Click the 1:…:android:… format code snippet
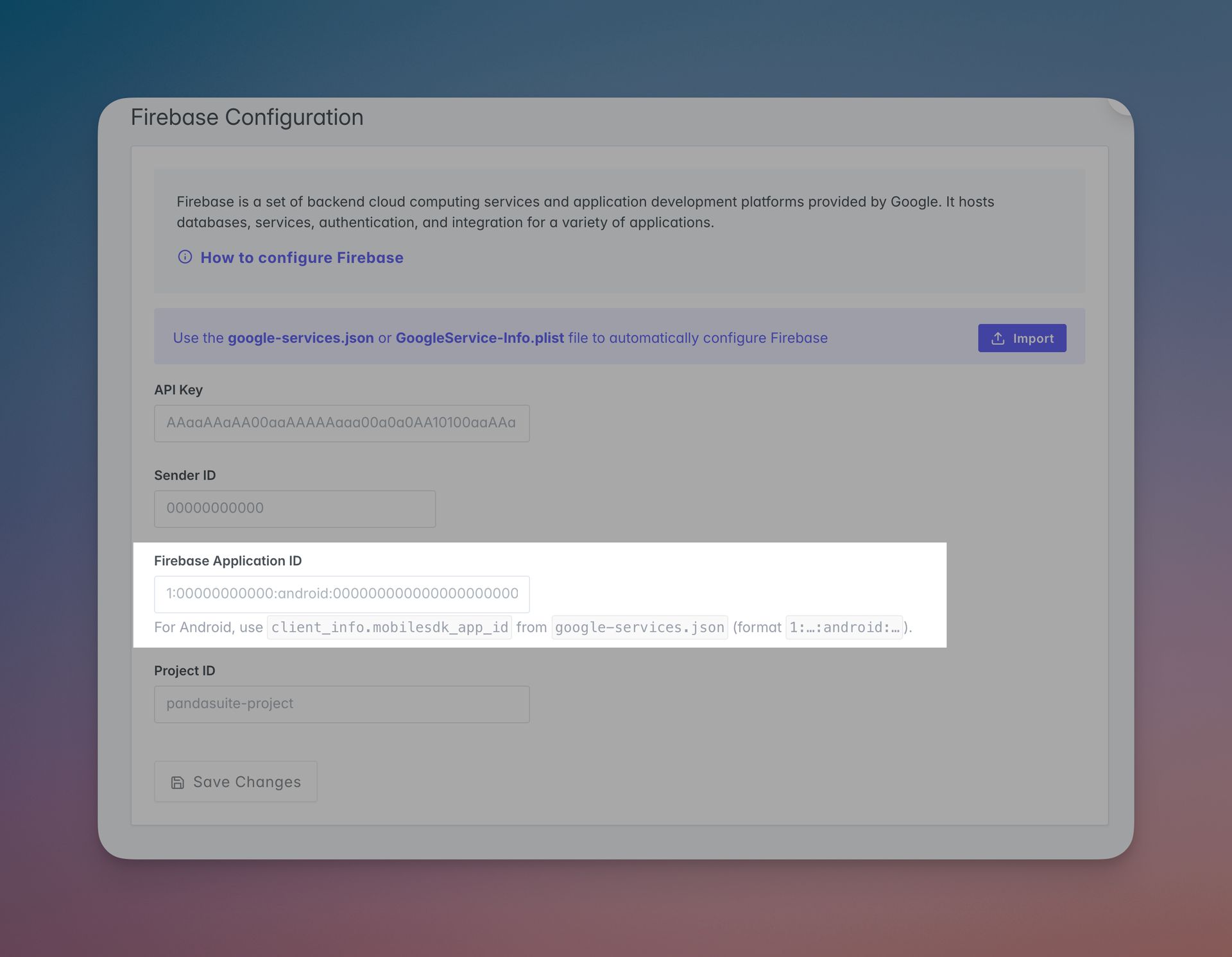The height and width of the screenshot is (957, 1232). [844, 627]
